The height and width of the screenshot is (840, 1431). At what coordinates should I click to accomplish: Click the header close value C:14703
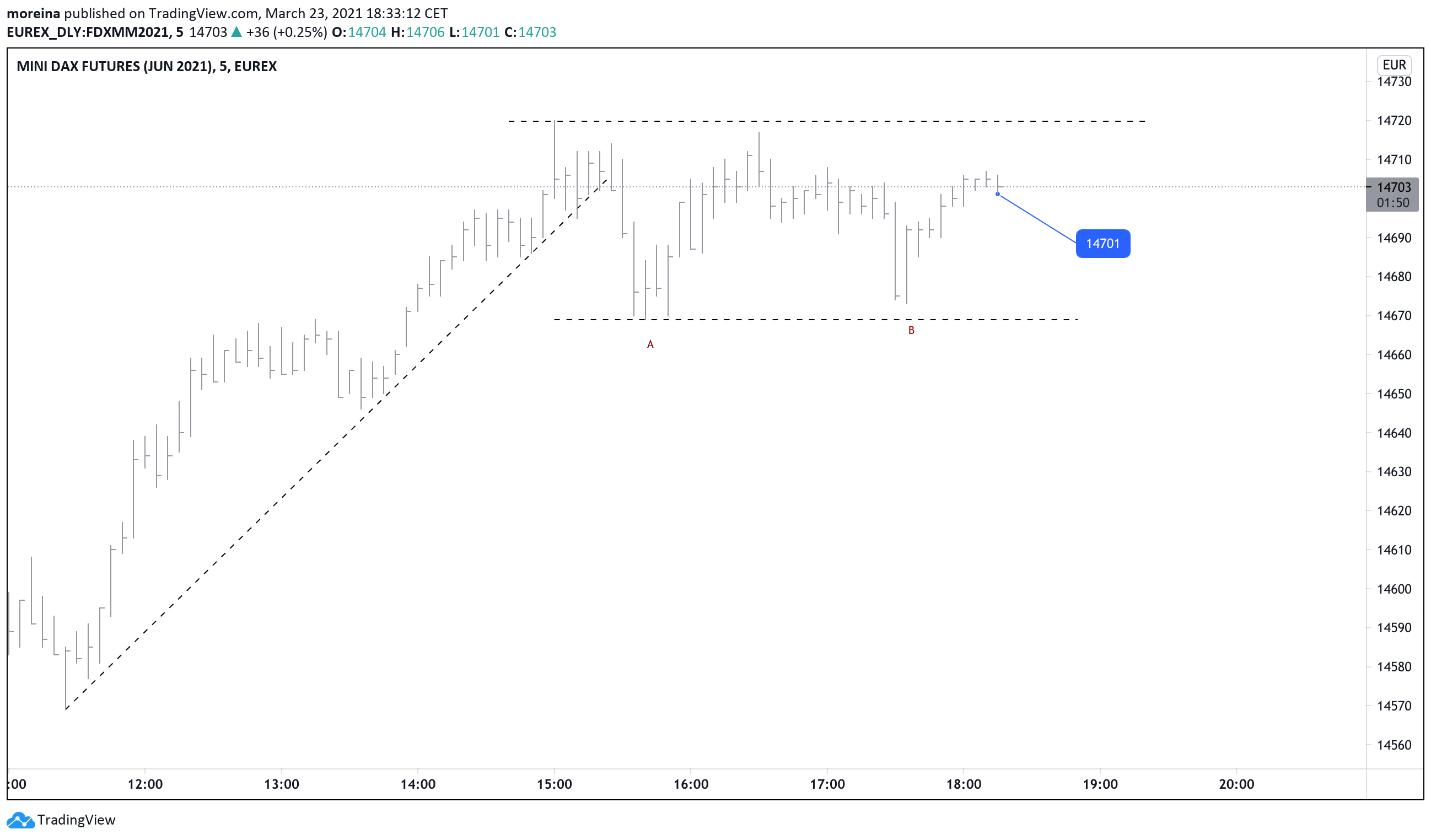(x=530, y=33)
